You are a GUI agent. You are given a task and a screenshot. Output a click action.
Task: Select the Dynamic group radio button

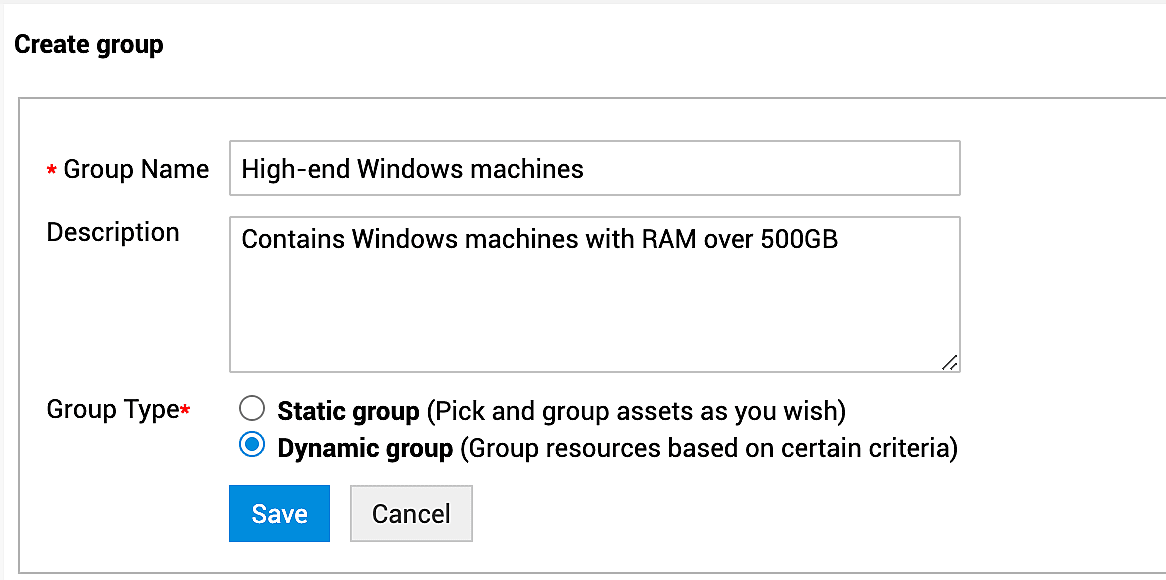pyautogui.click(x=252, y=446)
